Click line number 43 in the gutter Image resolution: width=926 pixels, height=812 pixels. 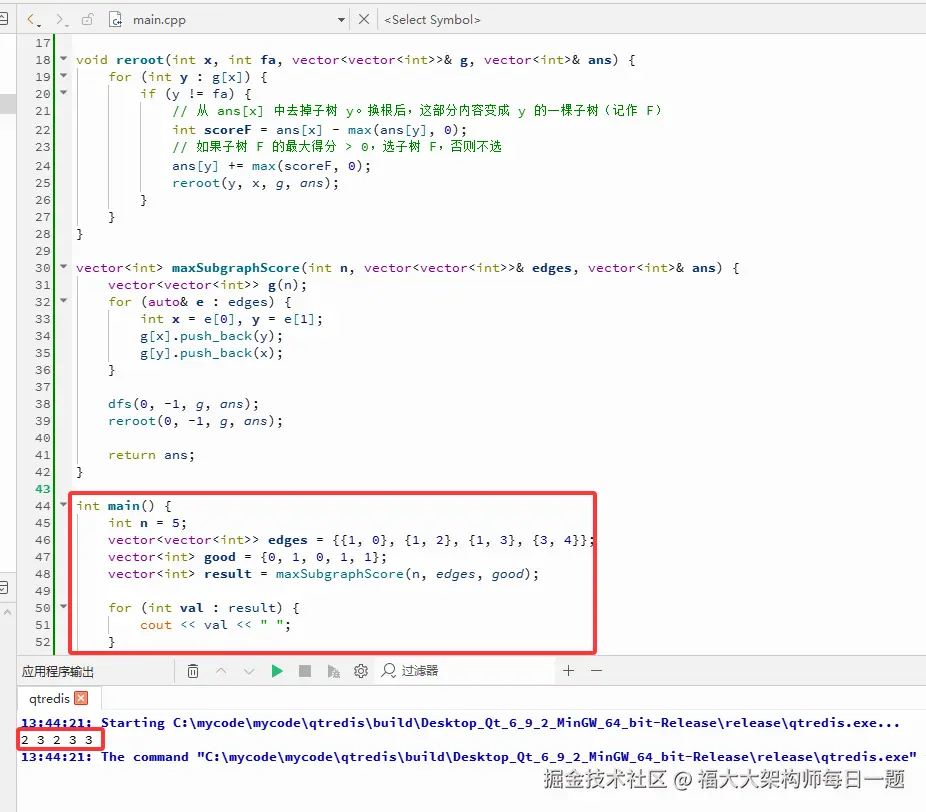pyautogui.click(x=43, y=489)
